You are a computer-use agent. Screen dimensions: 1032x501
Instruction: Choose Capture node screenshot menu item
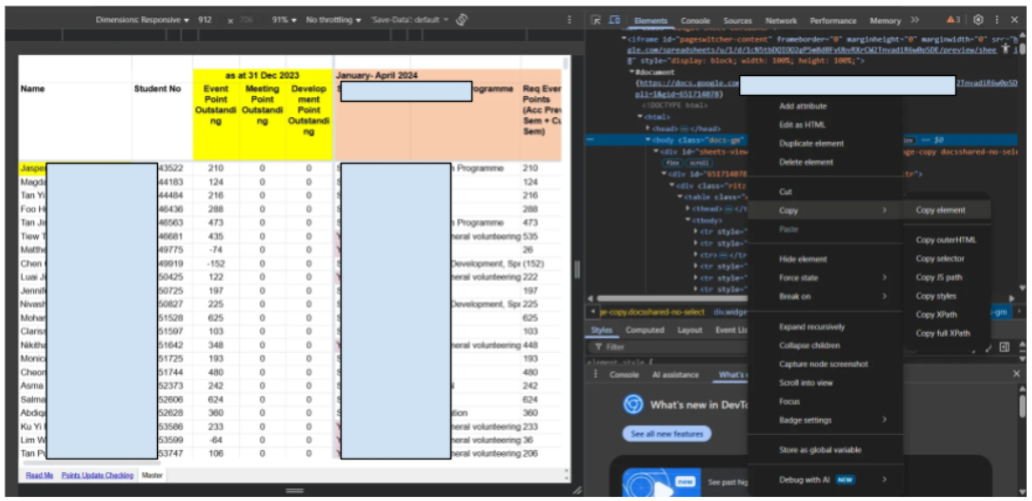point(824,364)
